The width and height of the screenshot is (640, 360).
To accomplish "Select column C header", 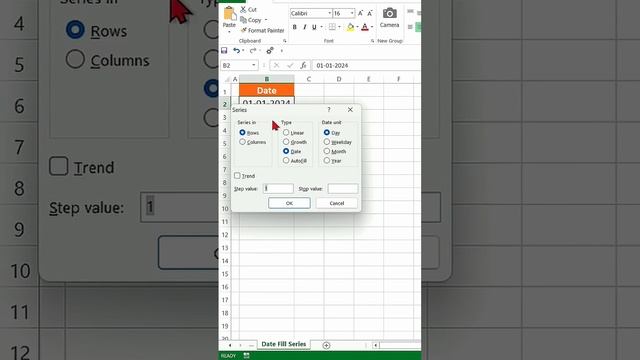I will (309, 79).
